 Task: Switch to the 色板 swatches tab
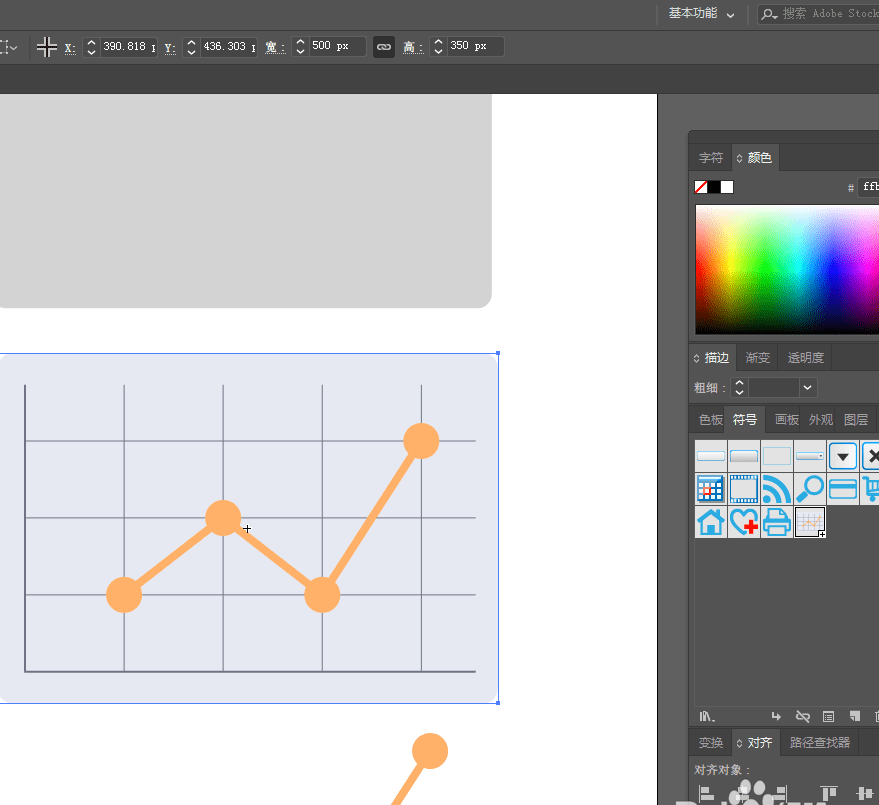(710, 419)
